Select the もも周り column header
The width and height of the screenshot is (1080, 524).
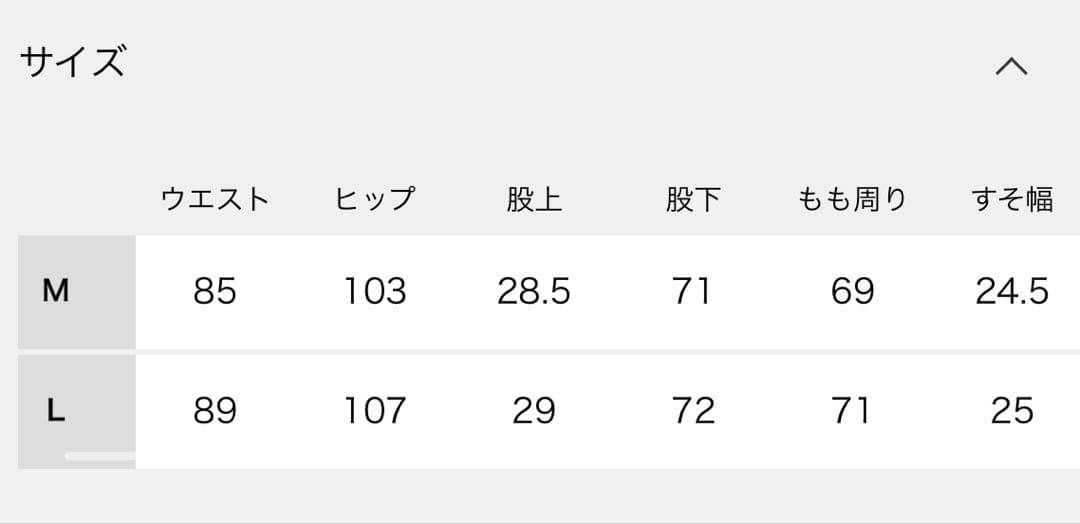(x=852, y=199)
